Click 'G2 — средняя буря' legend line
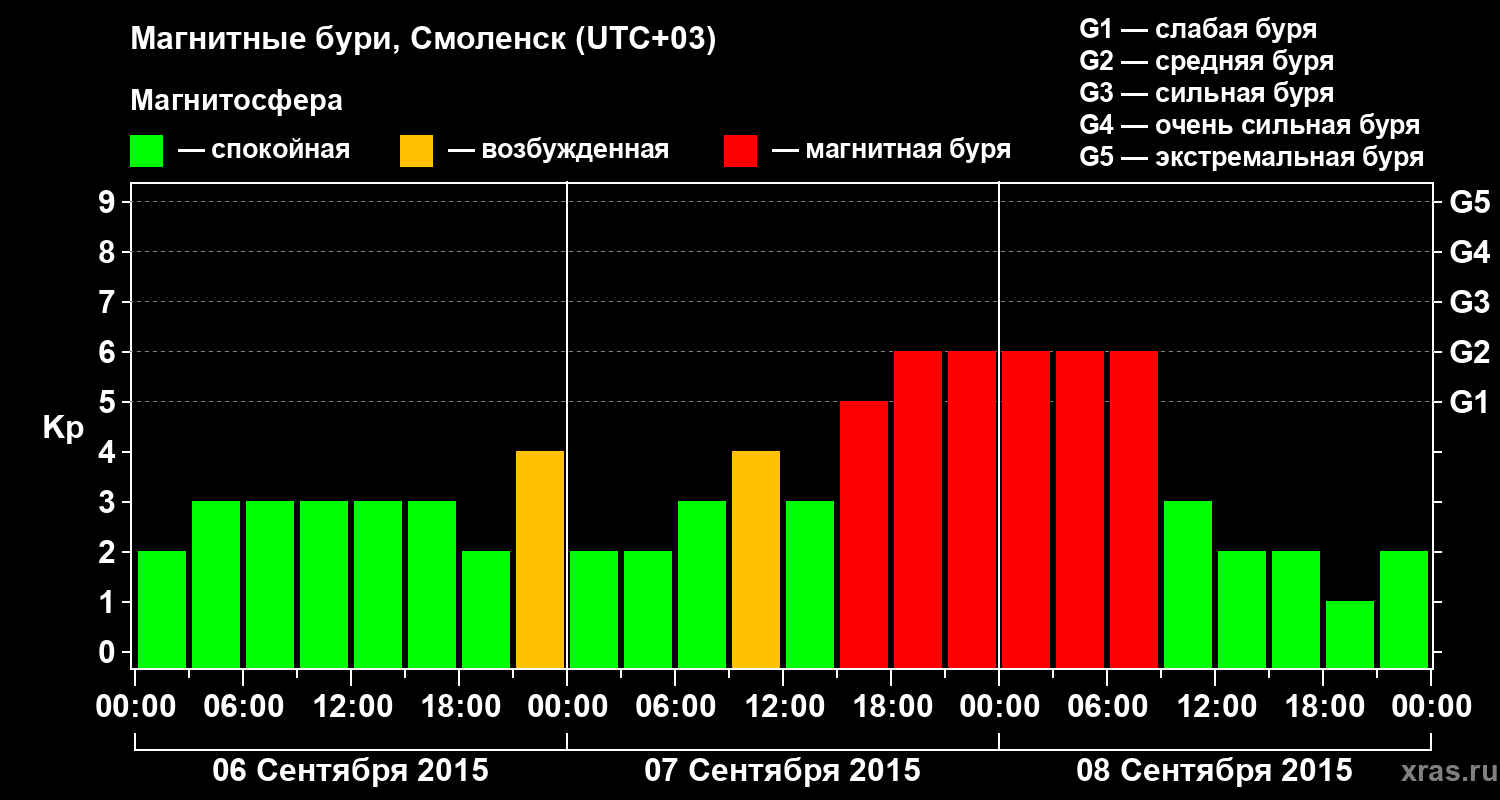This screenshot has width=1500, height=800. (1206, 61)
